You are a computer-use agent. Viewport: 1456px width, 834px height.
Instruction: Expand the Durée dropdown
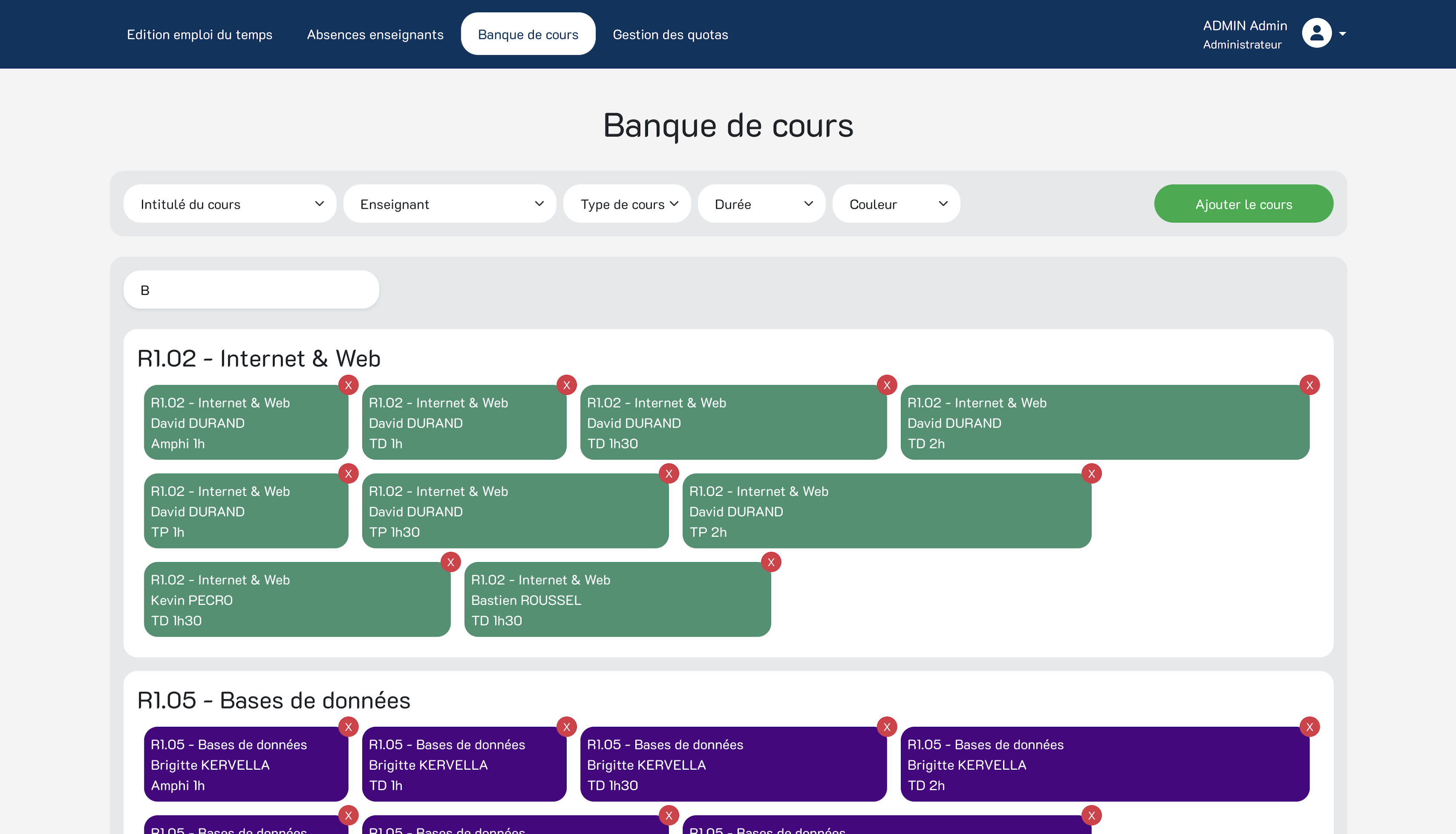762,204
